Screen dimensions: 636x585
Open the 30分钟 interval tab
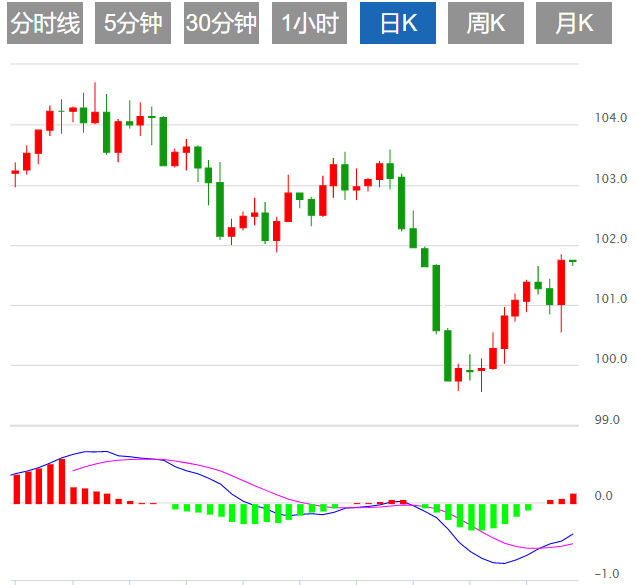coord(221,23)
